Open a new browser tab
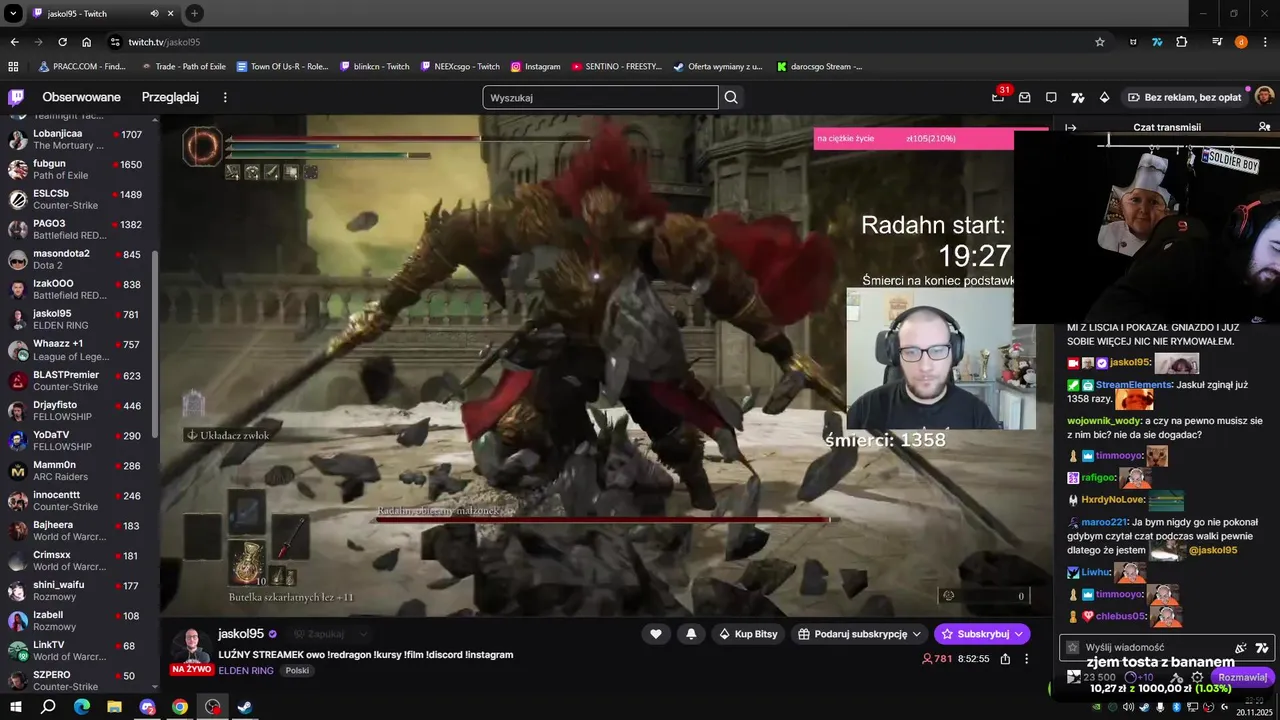Screen dimensions: 1280x720 [x=194, y=14]
